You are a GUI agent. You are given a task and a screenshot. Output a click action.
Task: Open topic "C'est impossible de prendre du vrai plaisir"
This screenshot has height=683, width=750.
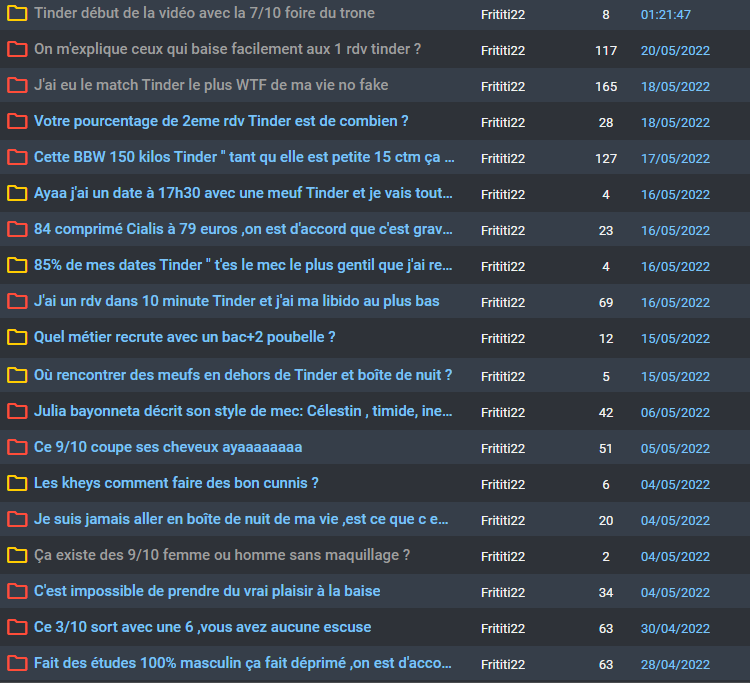[207, 591]
